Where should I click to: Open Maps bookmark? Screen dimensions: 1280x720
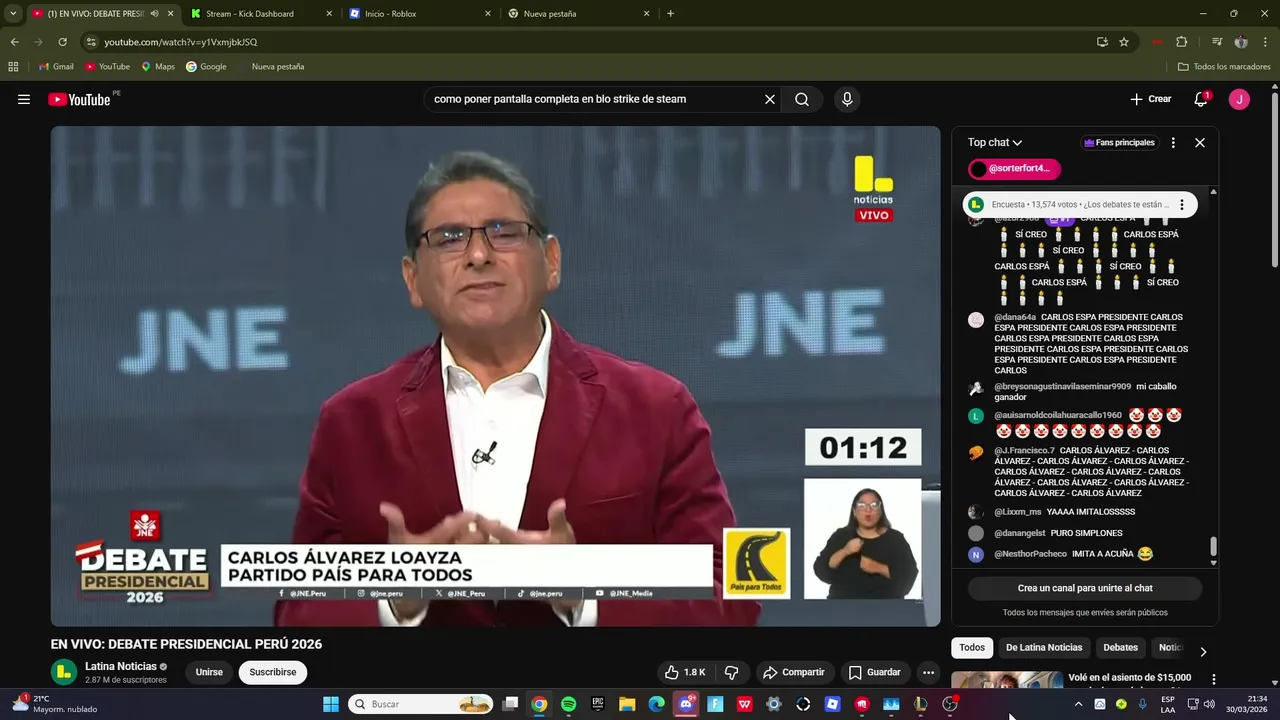point(158,67)
